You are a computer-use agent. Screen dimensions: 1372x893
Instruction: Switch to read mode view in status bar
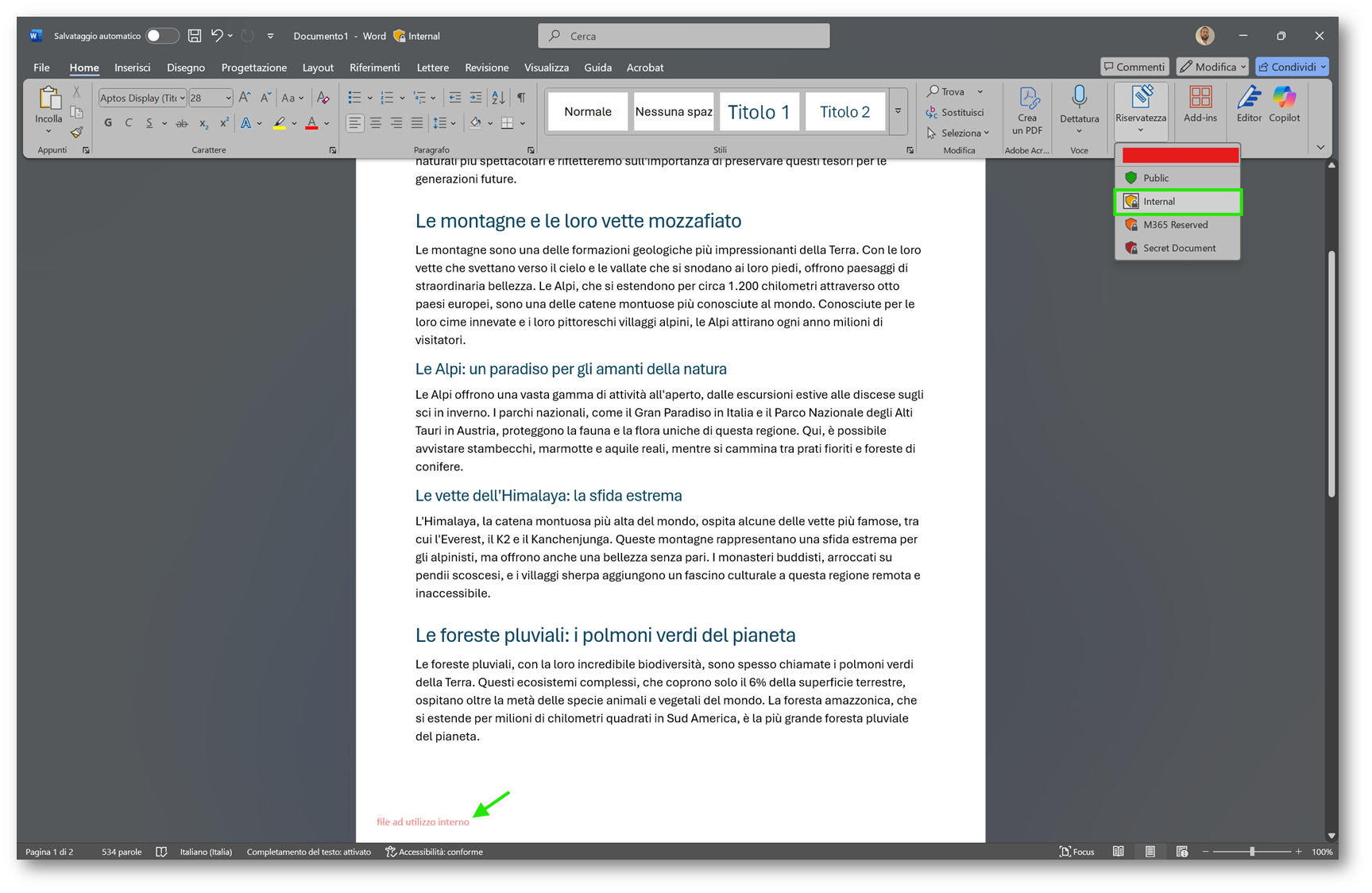coord(1118,852)
